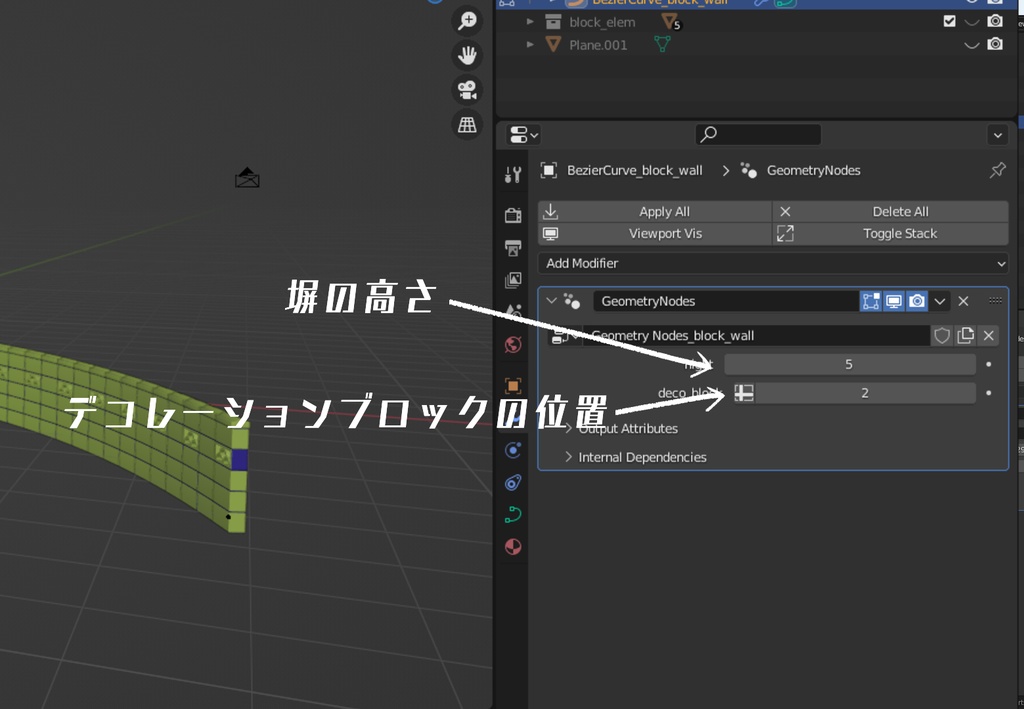The width and height of the screenshot is (1024, 709).
Task: Toggle the block_elem checkbox in the outliner
Action: tap(948, 21)
